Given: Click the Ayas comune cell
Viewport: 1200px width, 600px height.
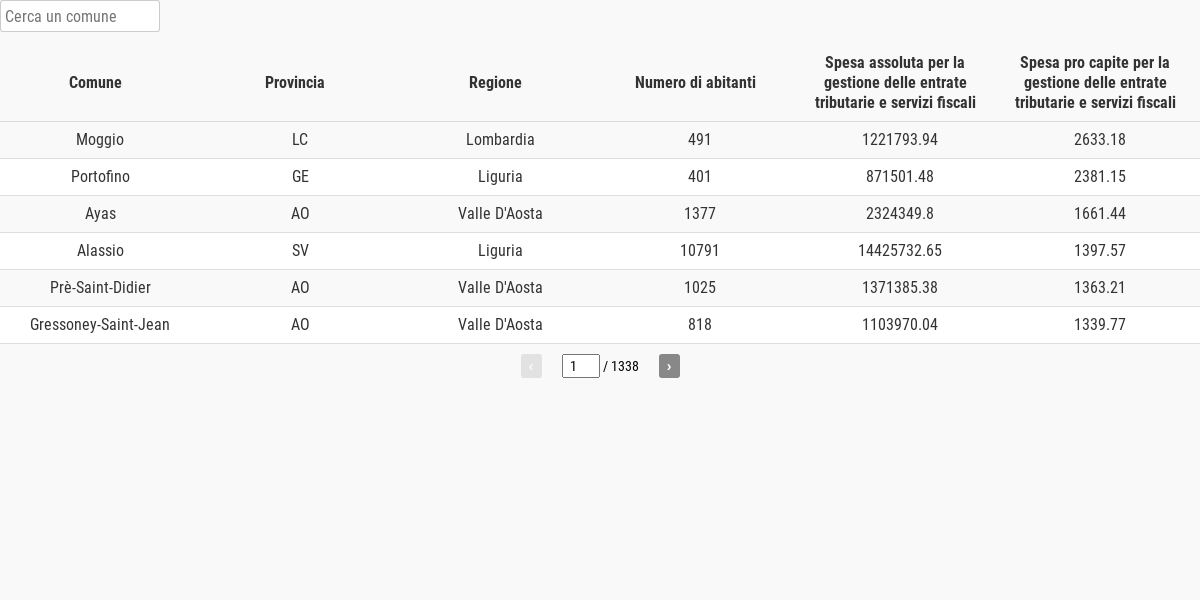Looking at the screenshot, I should [x=100, y=214].
